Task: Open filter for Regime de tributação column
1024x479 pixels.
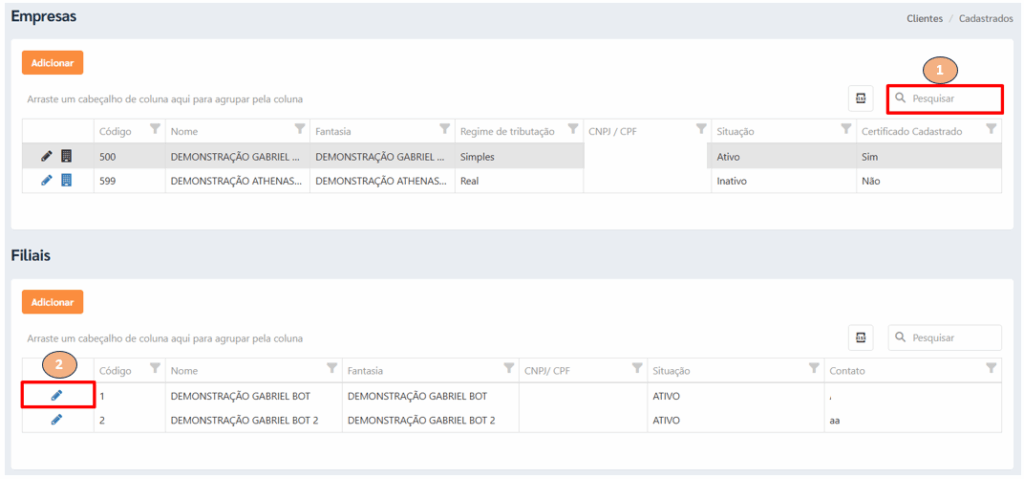Action: (573, 130)
